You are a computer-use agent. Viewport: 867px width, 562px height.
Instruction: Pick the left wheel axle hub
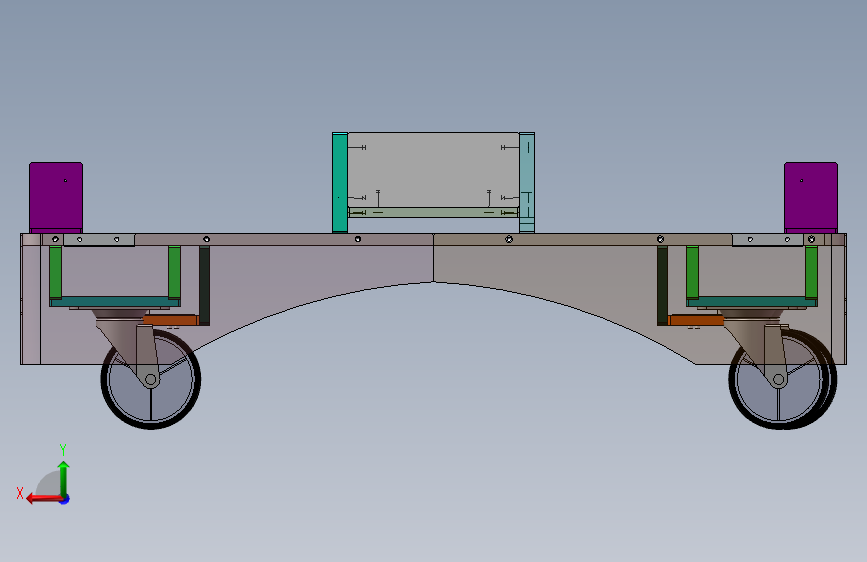pyautogui.click(x=150, y=379)
